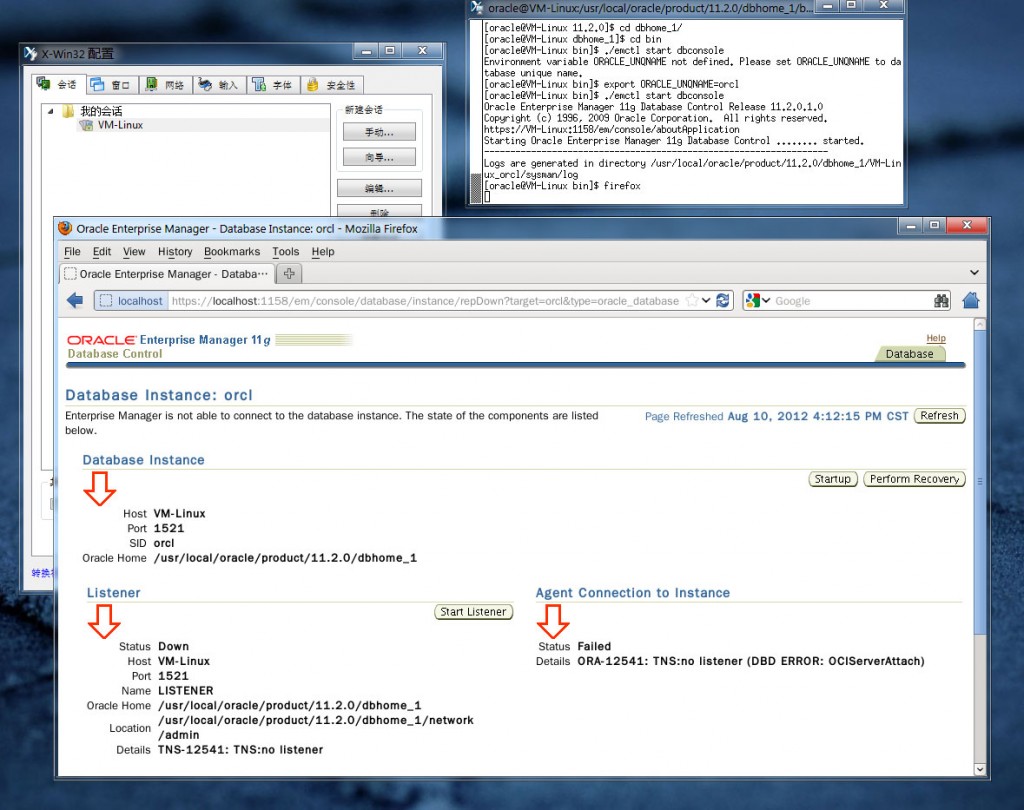The image size is (1024, 810).
Task: Click 'TNS-12541: TNS:no listener' details text
Action: 240,749
